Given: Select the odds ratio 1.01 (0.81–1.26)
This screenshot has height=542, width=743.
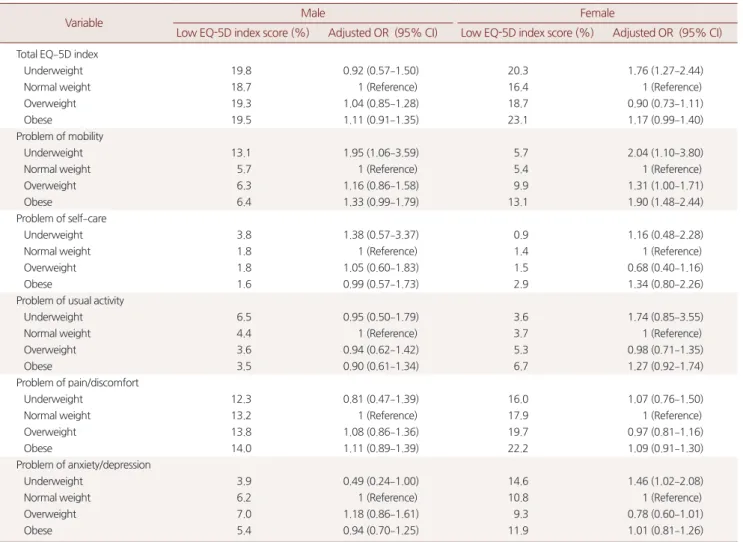Looking at the screenshot, I should [665, 531].
